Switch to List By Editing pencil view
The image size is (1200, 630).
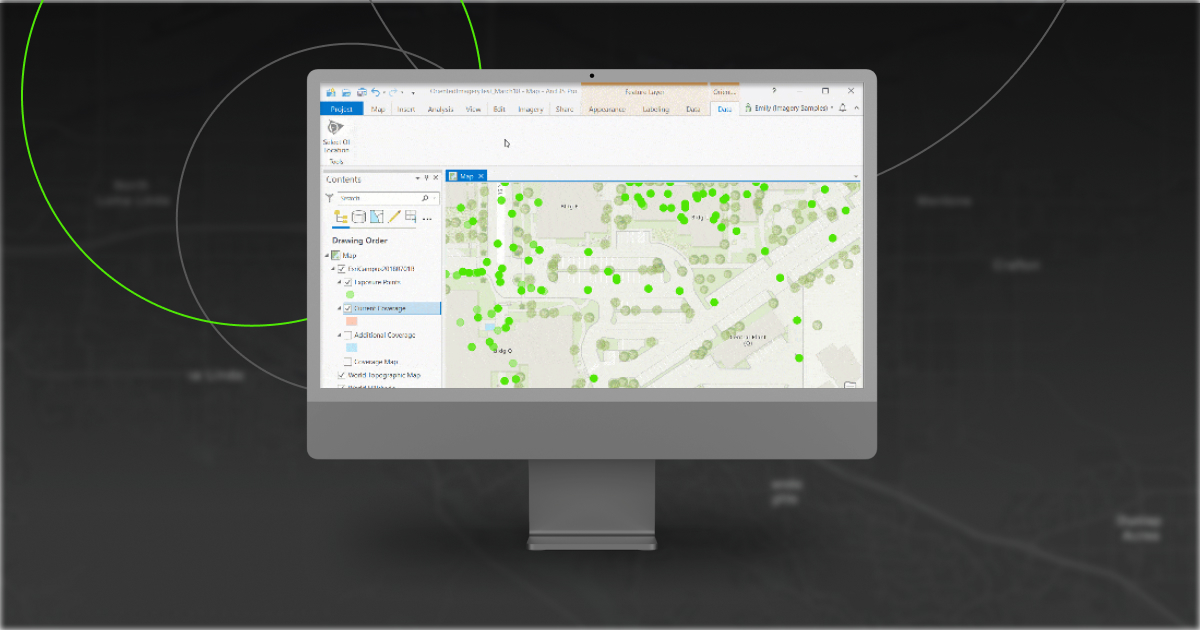394,217
